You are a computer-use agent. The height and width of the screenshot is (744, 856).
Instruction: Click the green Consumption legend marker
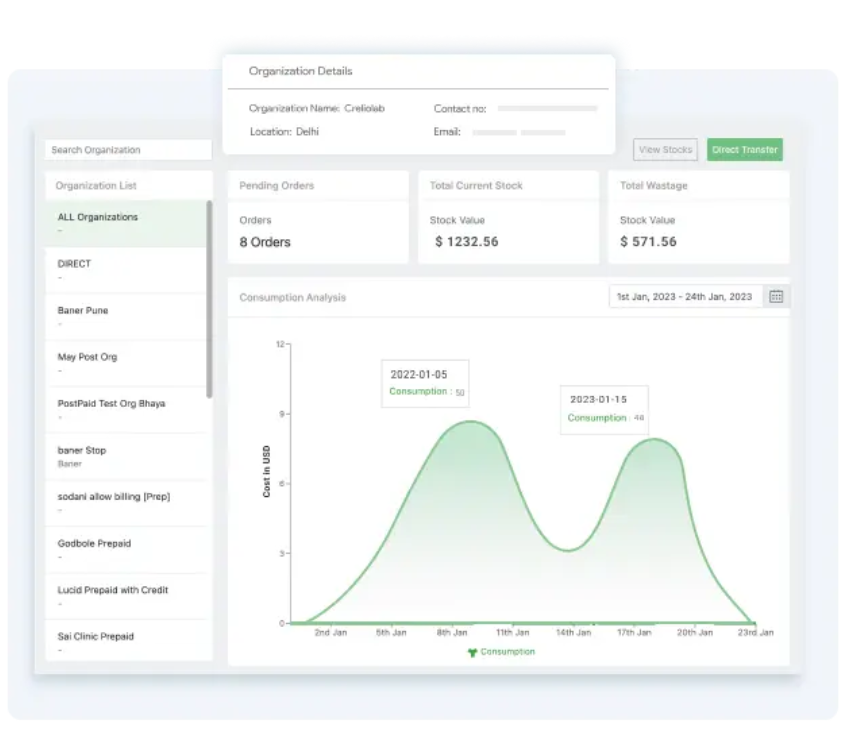click(x=472, y=651)
